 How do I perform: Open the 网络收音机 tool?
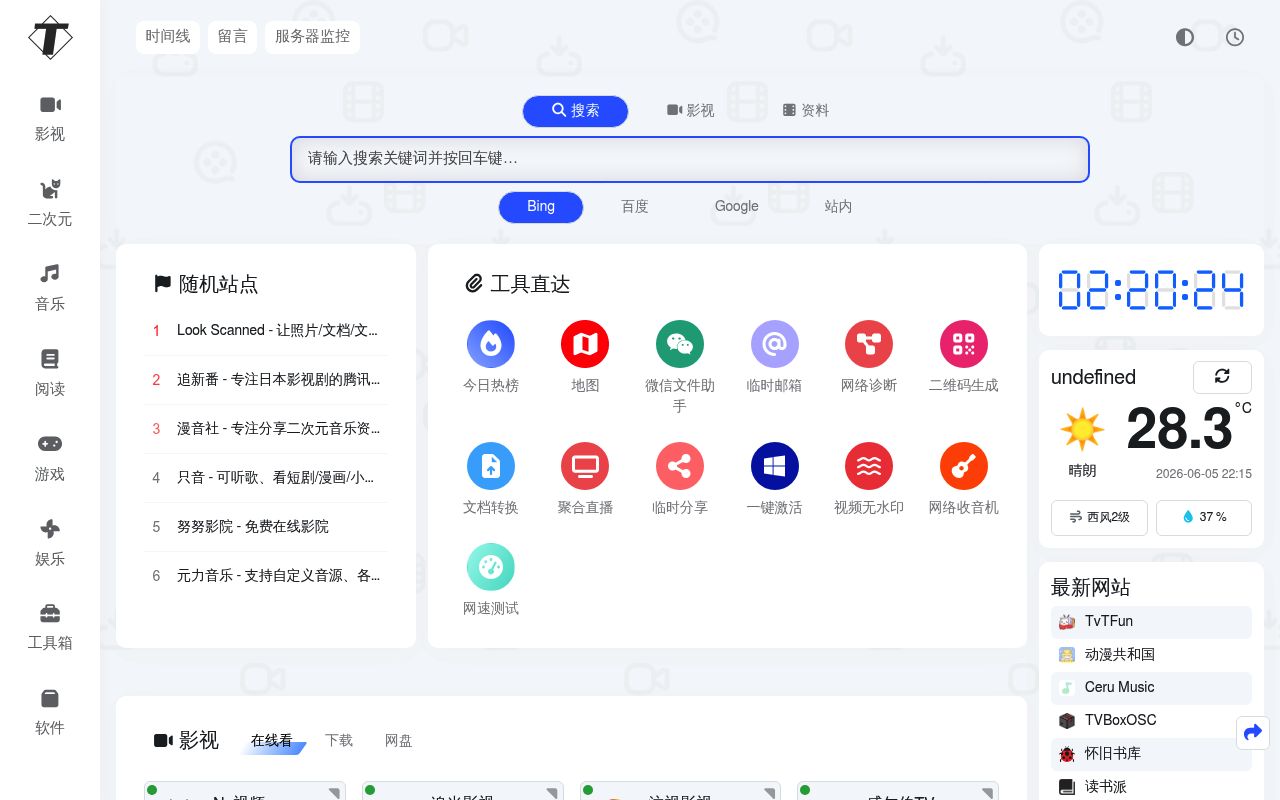964,479
